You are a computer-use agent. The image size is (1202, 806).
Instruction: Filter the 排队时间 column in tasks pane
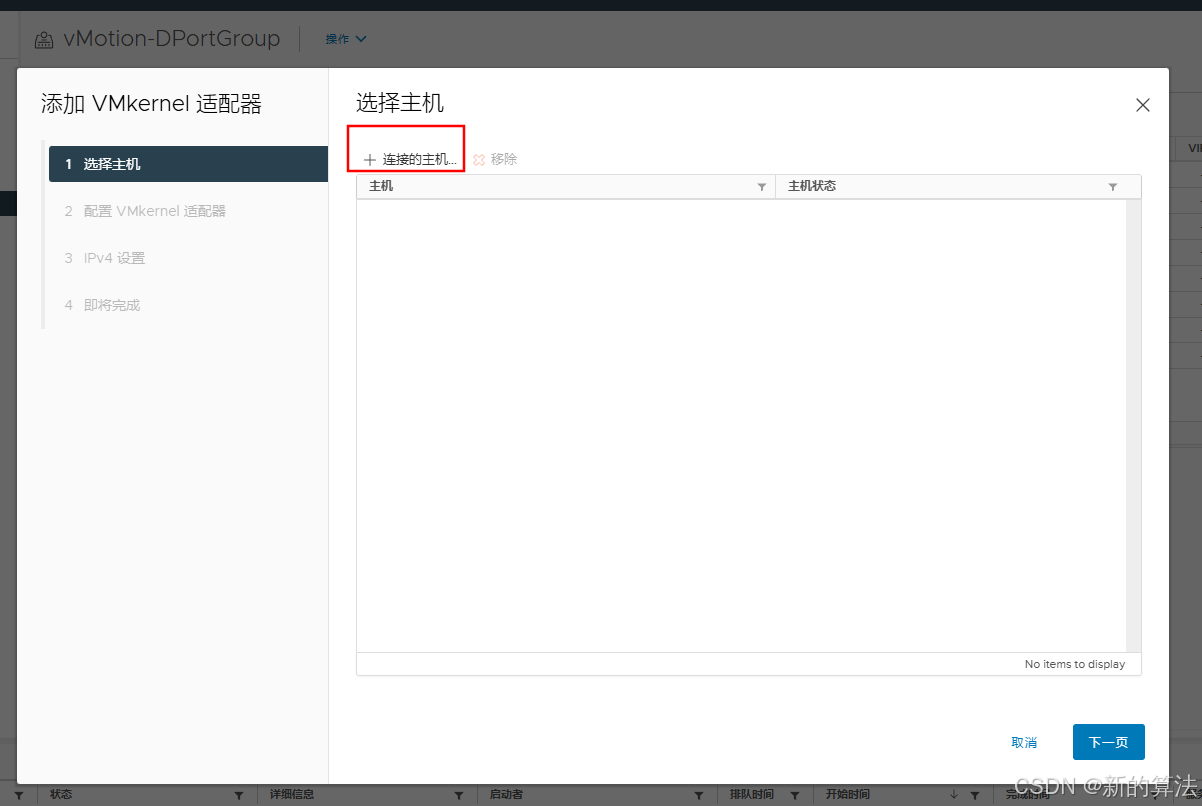(793, 795)
